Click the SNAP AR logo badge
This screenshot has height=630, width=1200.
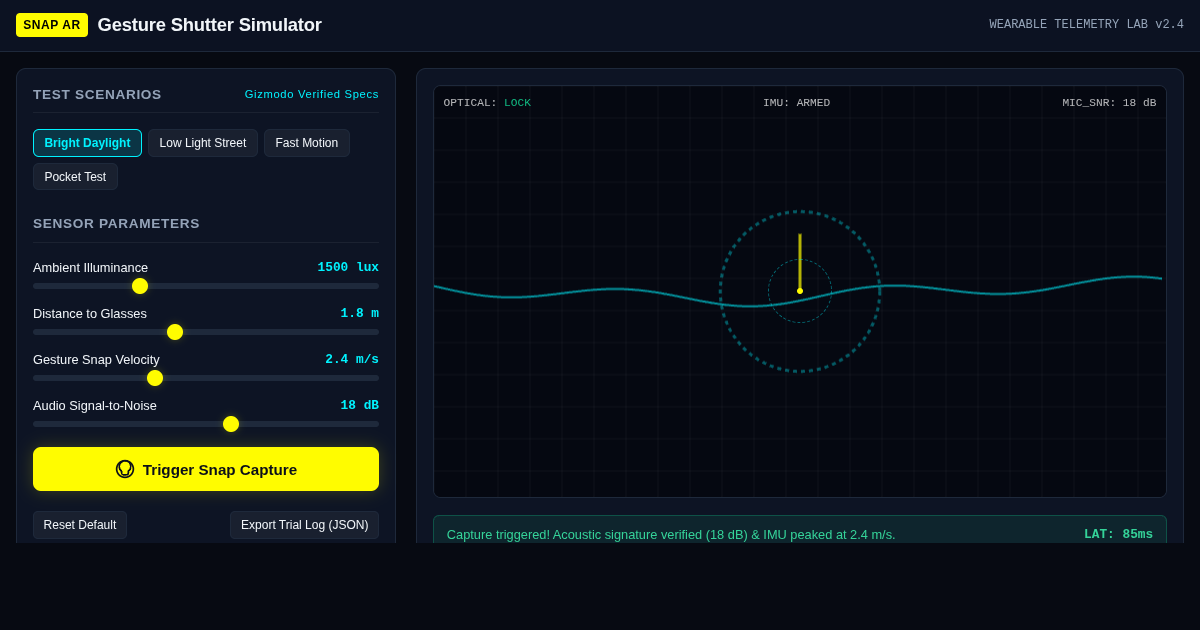52,25
